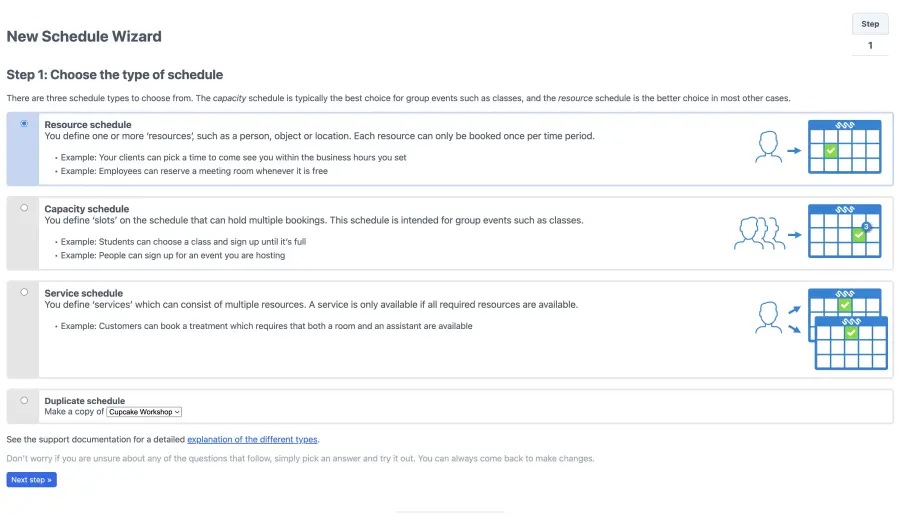Click the single person icon in Resource schedule

click(769, 147)
